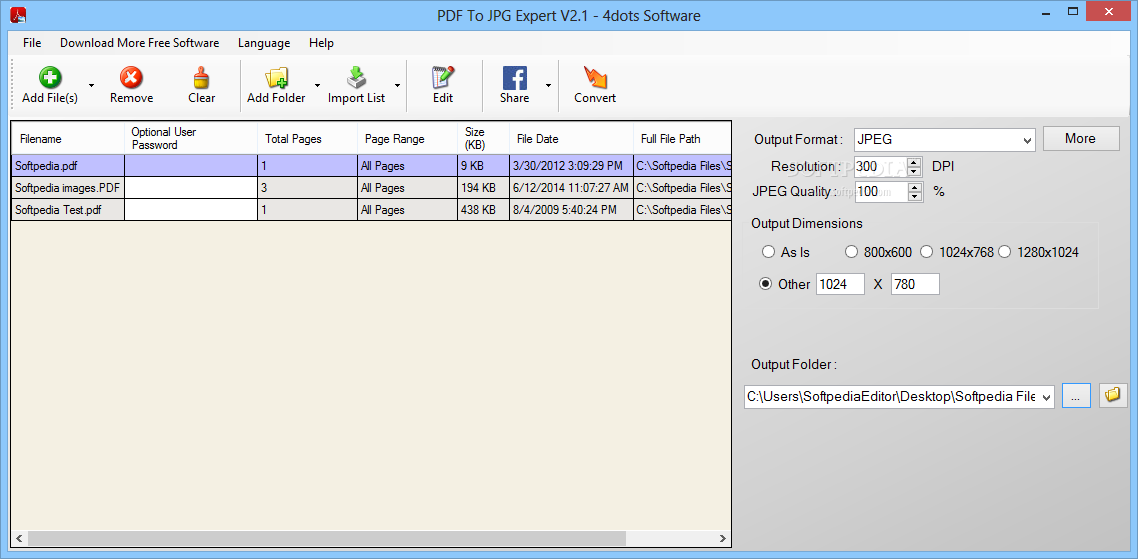The height and width of the screenshot is (559, 1138).
Task: Open output folder with the yellow folder icon
Action: tap(1113, 396)
